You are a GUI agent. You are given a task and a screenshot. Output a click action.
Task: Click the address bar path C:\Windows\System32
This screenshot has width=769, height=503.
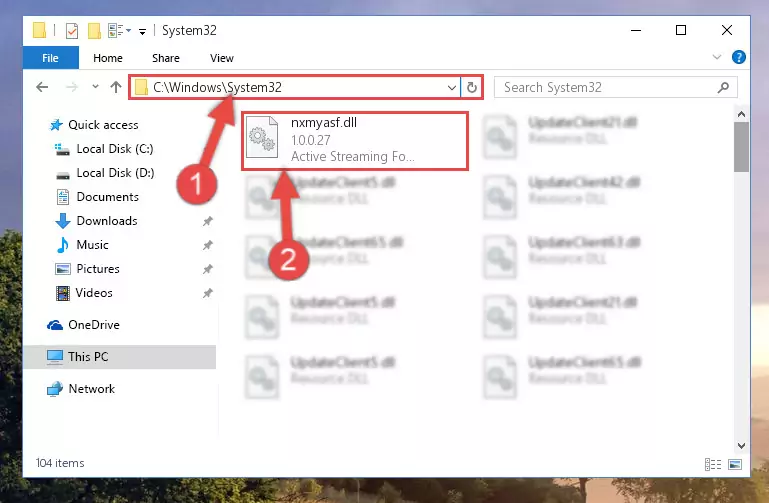click(217, 87)
